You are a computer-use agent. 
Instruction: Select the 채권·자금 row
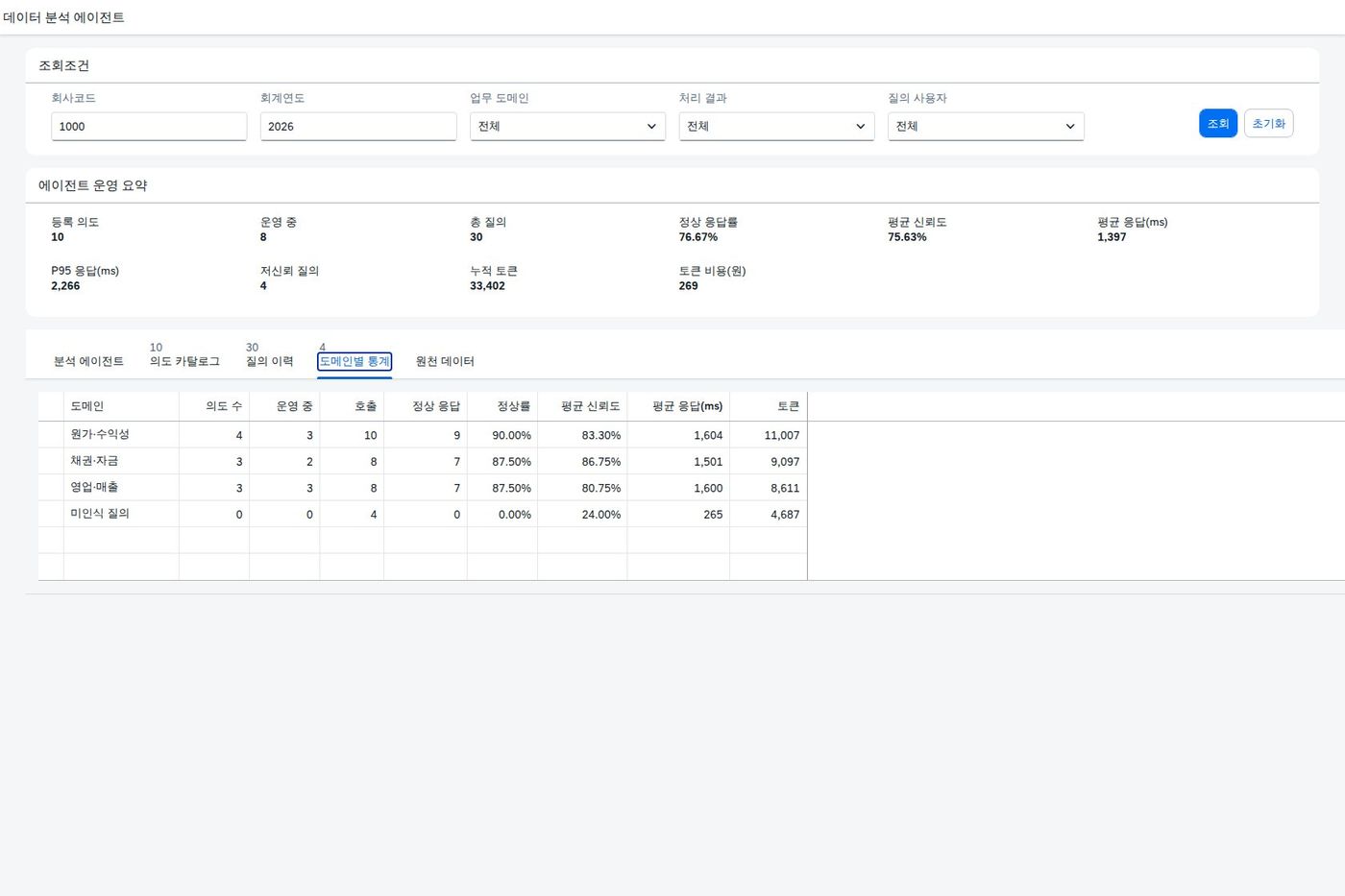[x=423, y=461]
